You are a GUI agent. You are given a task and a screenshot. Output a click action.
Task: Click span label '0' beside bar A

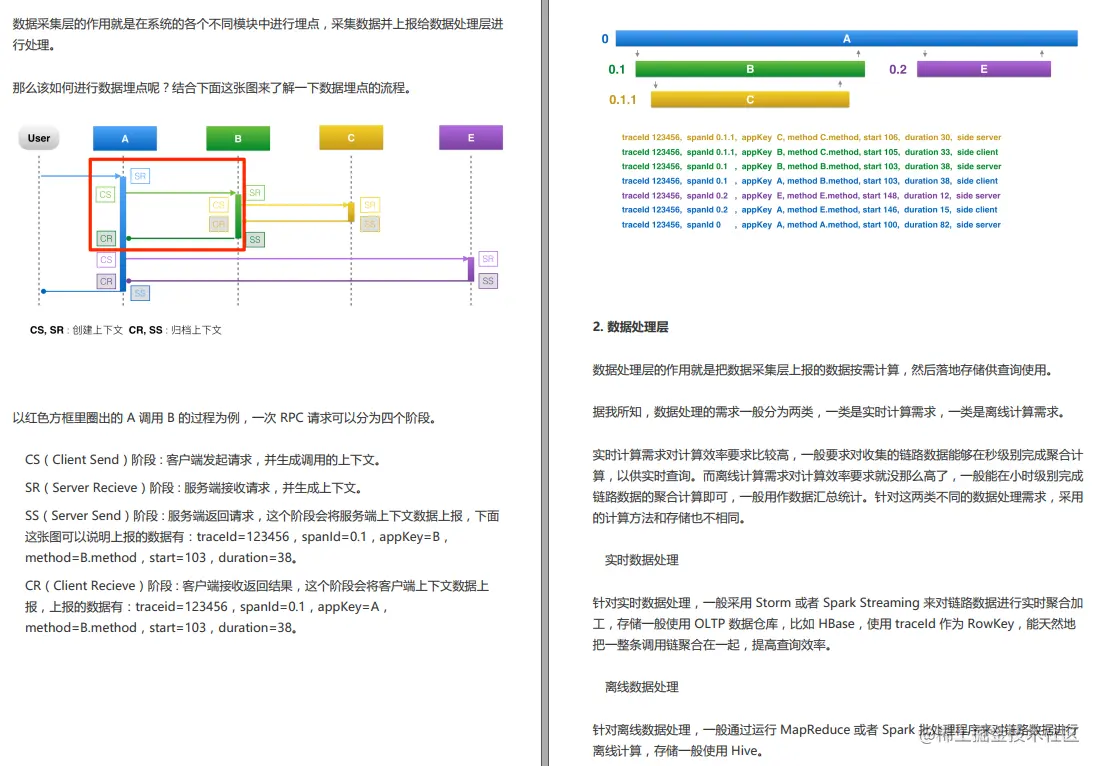click(x=605, y=39)
